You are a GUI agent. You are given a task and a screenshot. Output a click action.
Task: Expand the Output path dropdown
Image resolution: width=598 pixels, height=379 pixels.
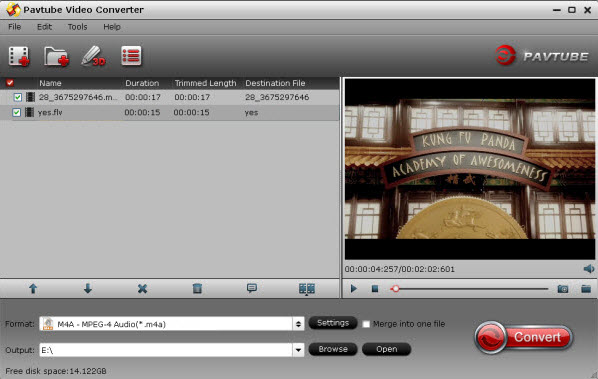[x=298, y=350]
